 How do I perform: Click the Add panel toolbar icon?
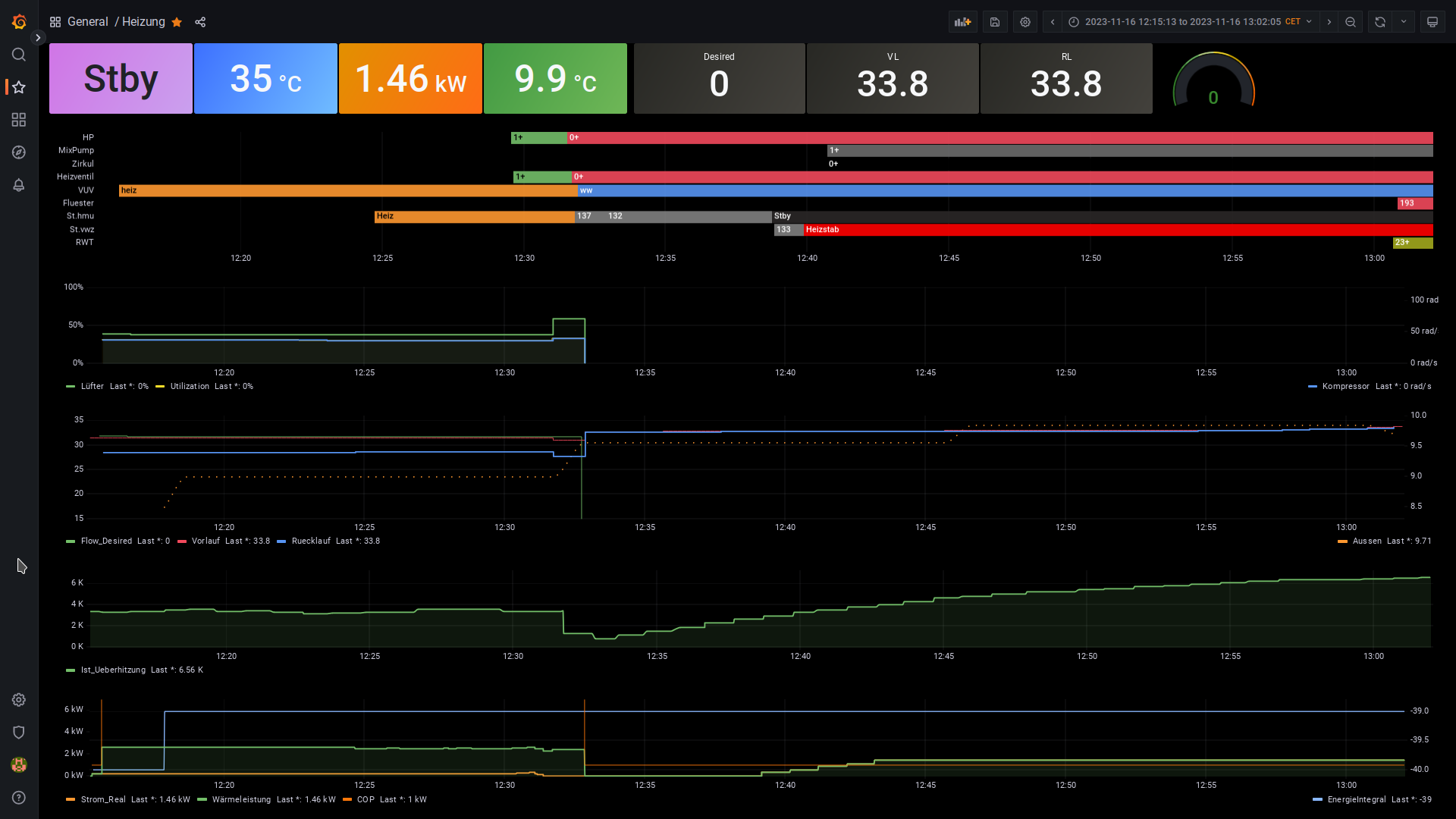(962, 22)
